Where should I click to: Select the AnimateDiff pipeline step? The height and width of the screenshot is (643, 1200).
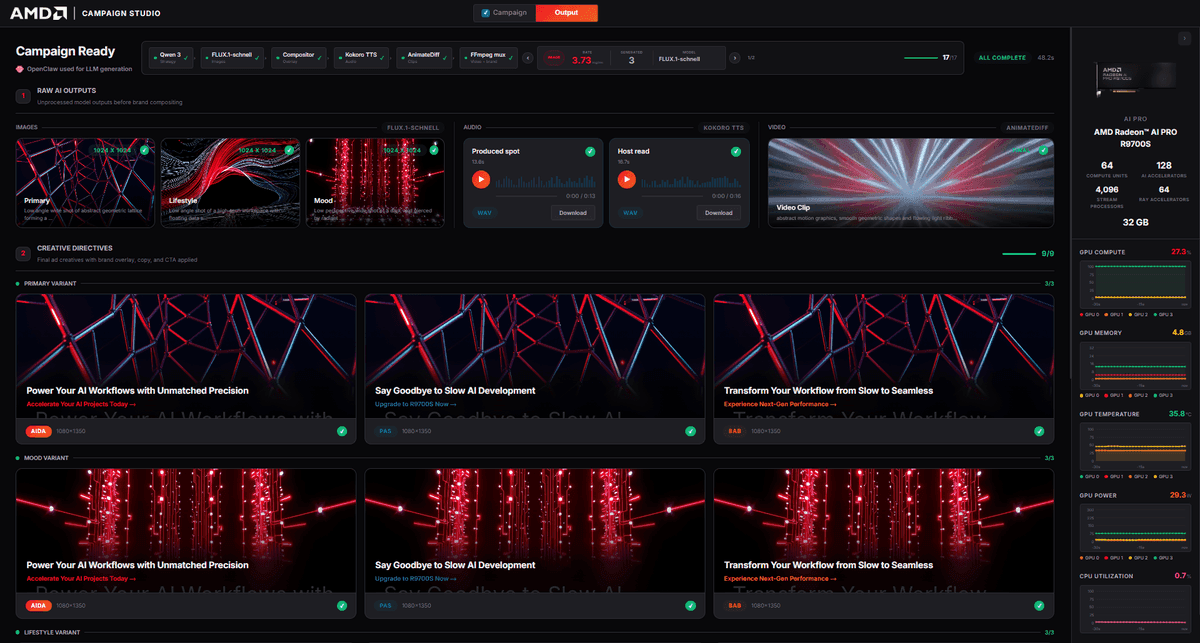coord(424,57)
